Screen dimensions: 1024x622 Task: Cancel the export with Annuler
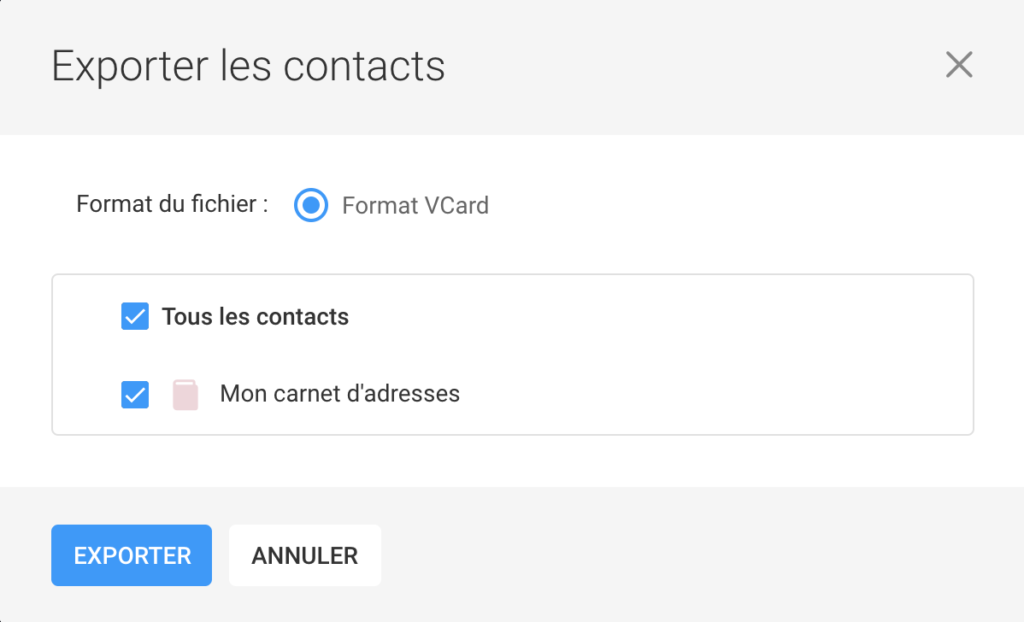[x=305, y=556]
